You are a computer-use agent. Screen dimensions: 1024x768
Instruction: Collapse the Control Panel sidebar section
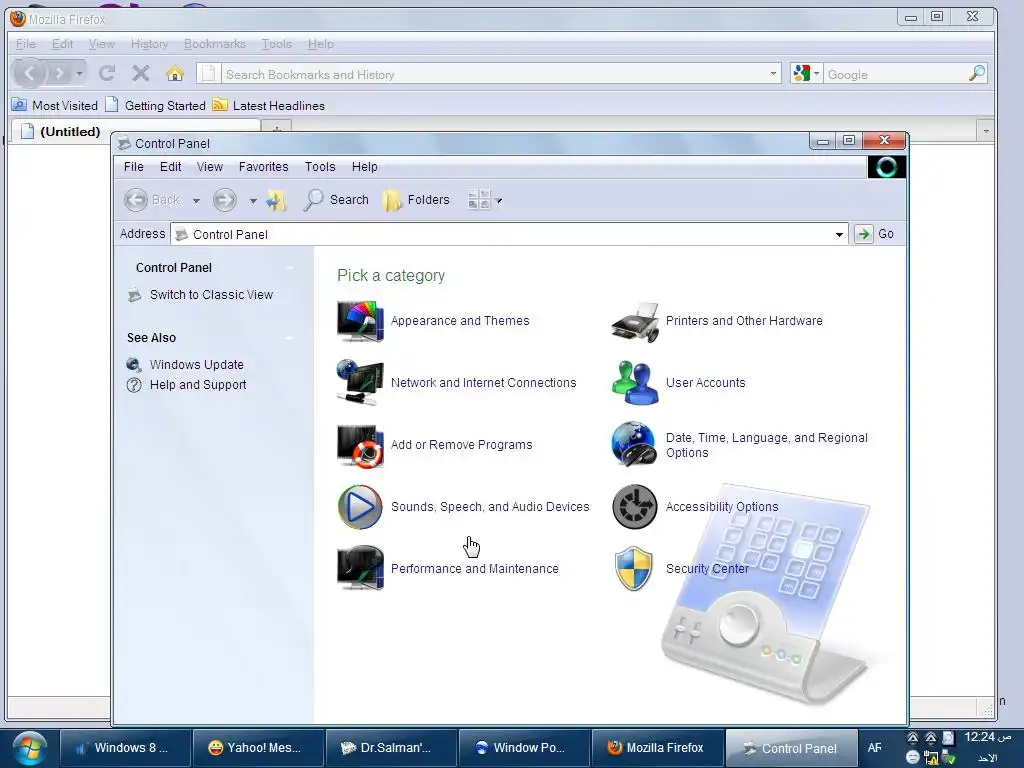click(x=290, y=268)
